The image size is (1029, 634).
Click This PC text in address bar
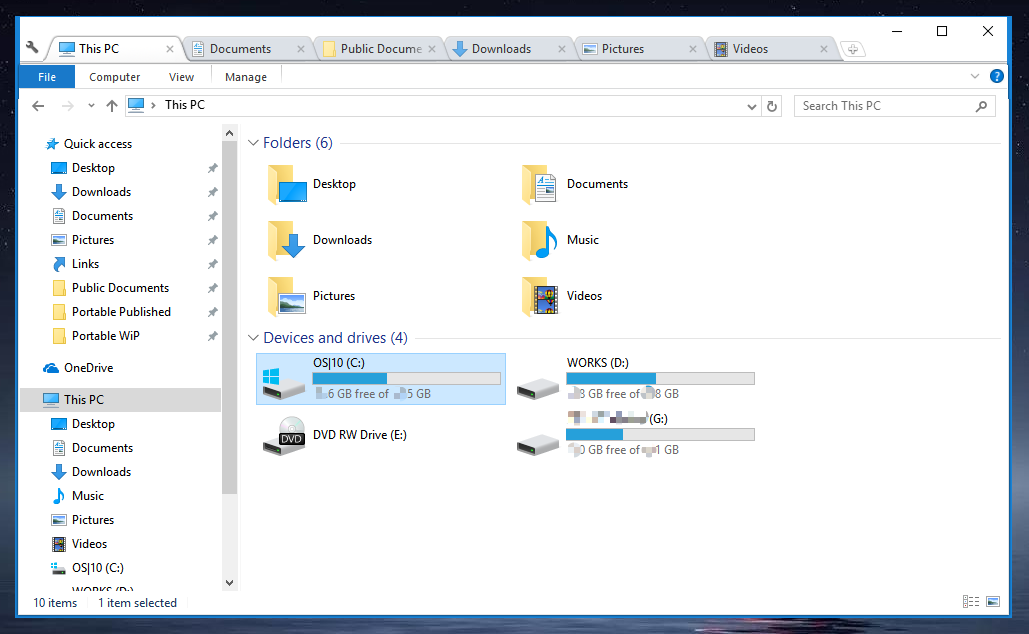[x=184, y=105]
